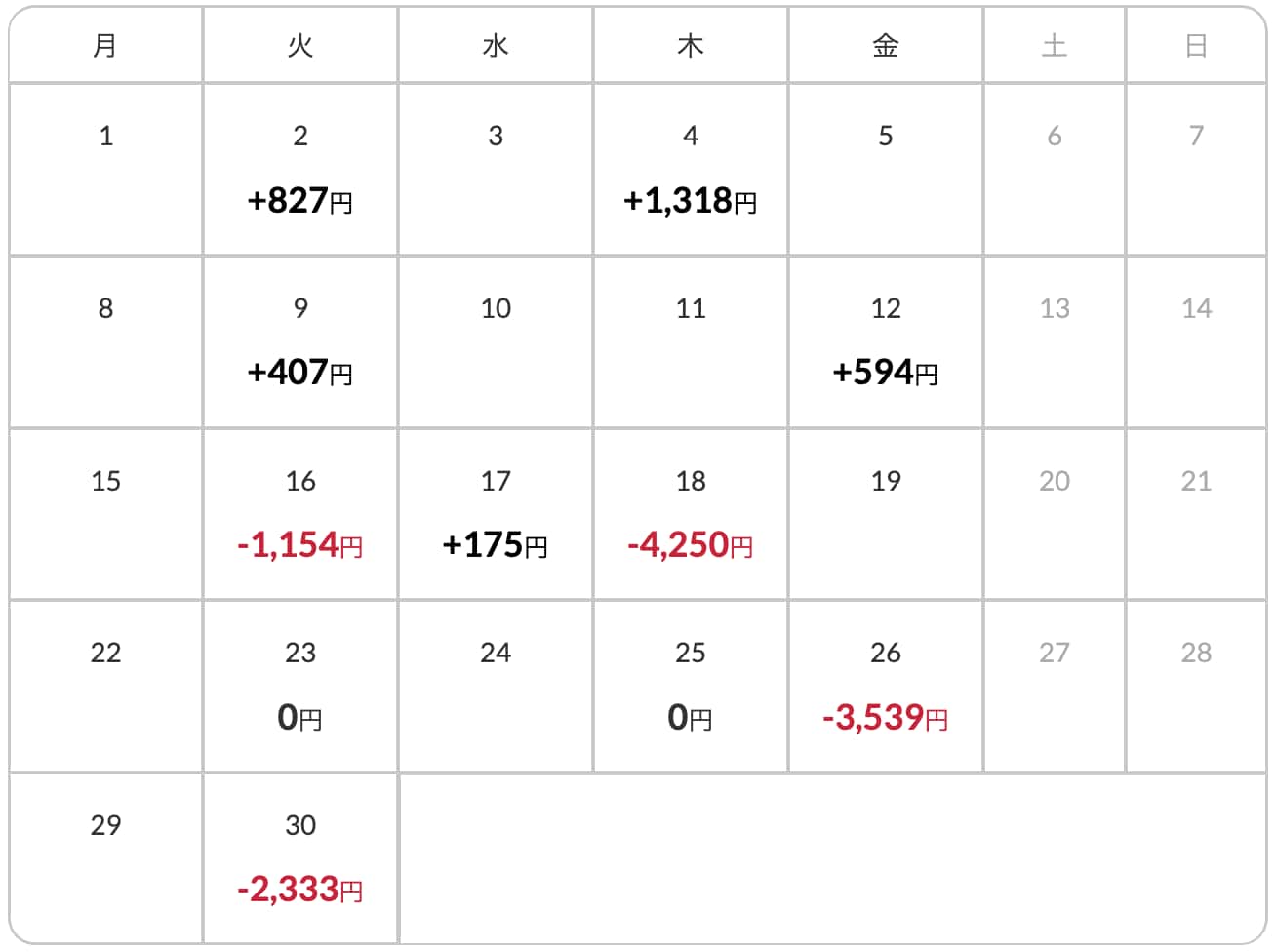Select the -4,250円 loss on day 18

click(x=690, y=545)
